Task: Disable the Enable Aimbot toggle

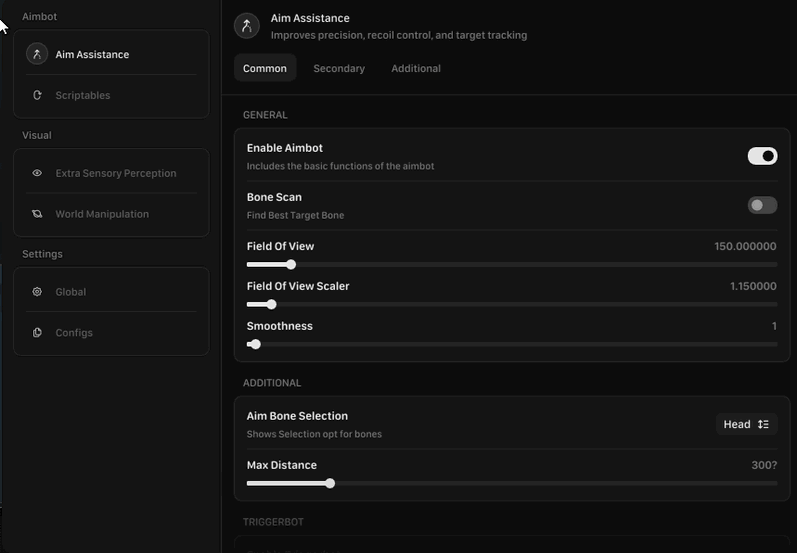Action: [762, 156]
